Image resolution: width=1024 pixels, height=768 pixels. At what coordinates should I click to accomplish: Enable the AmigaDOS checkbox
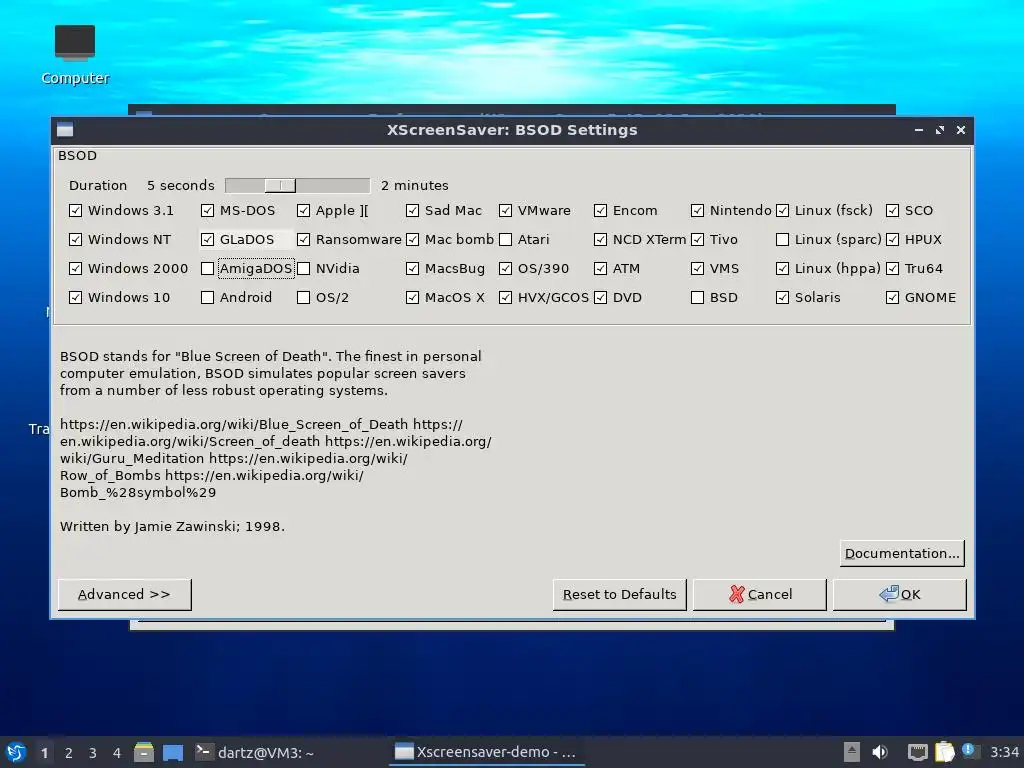pos(208,268)
